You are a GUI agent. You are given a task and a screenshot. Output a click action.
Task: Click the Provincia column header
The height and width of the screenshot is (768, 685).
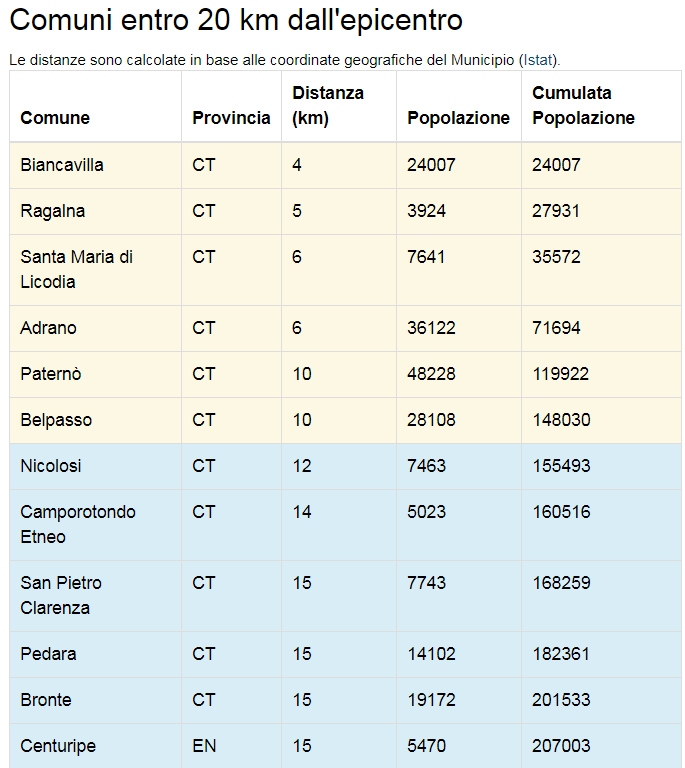pos(231,118)
